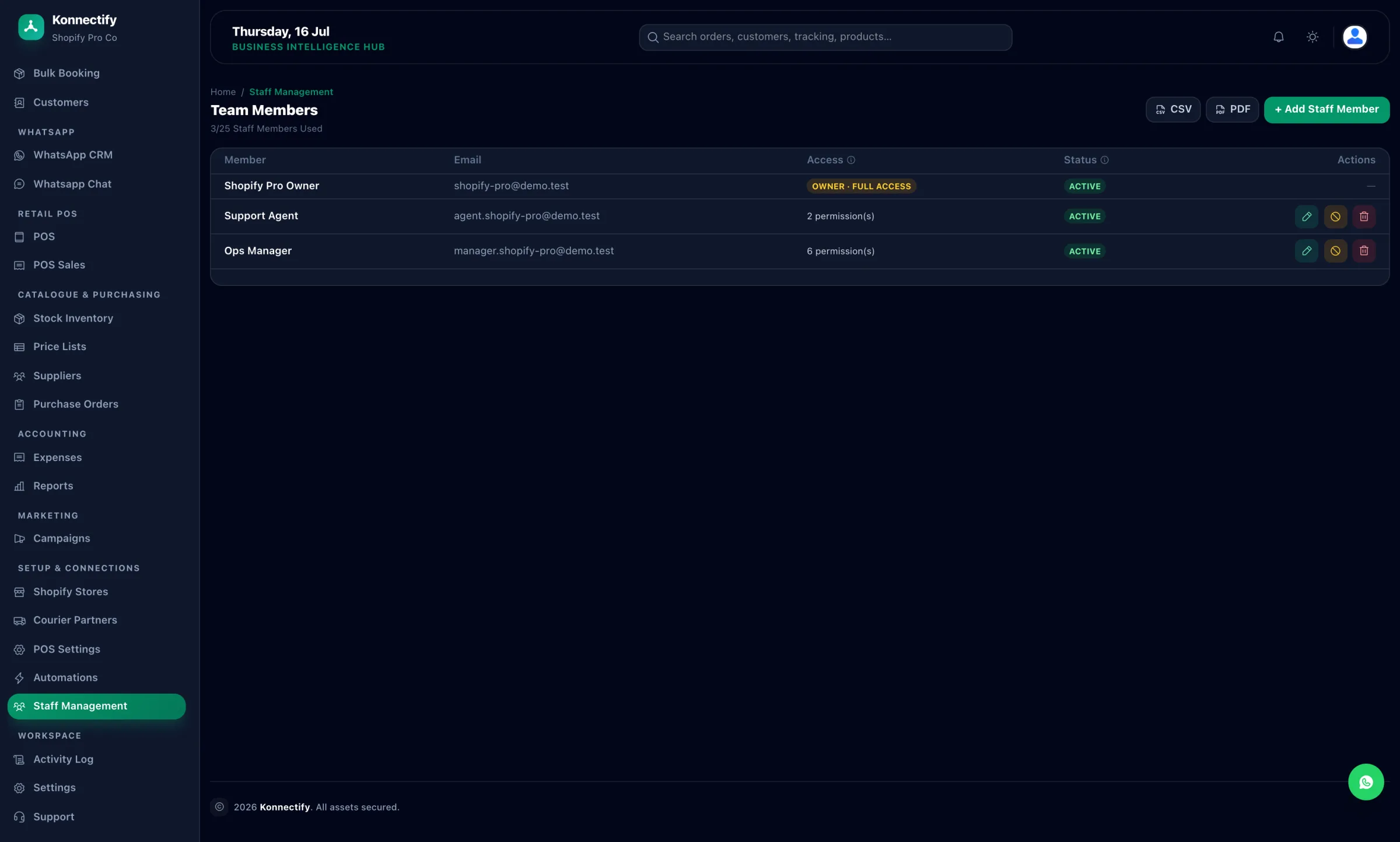Screen dimensions: 1400x842
Task: Open the notifications bell
Action: (1279, 37)
